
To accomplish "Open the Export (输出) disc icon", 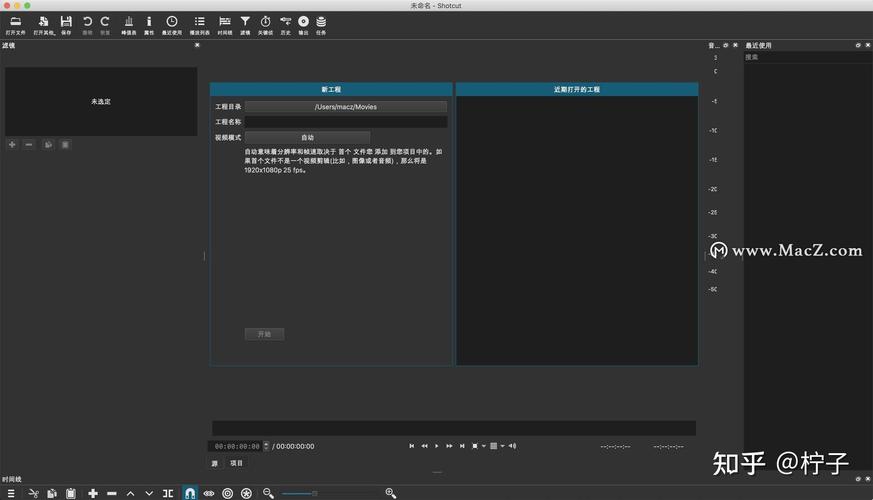I will (x=303, y=25).
